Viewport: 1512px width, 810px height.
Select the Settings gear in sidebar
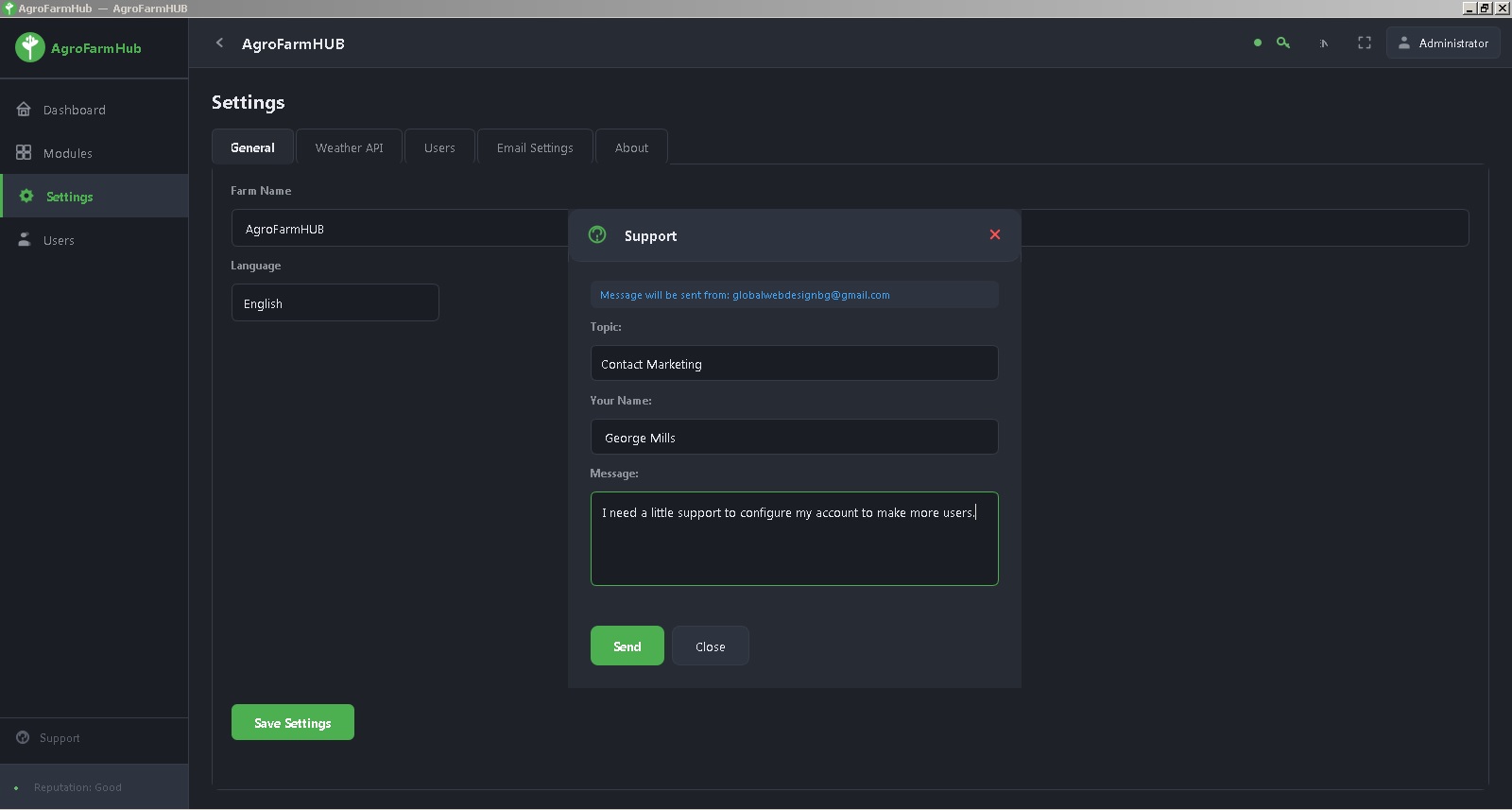pos(26,196)
